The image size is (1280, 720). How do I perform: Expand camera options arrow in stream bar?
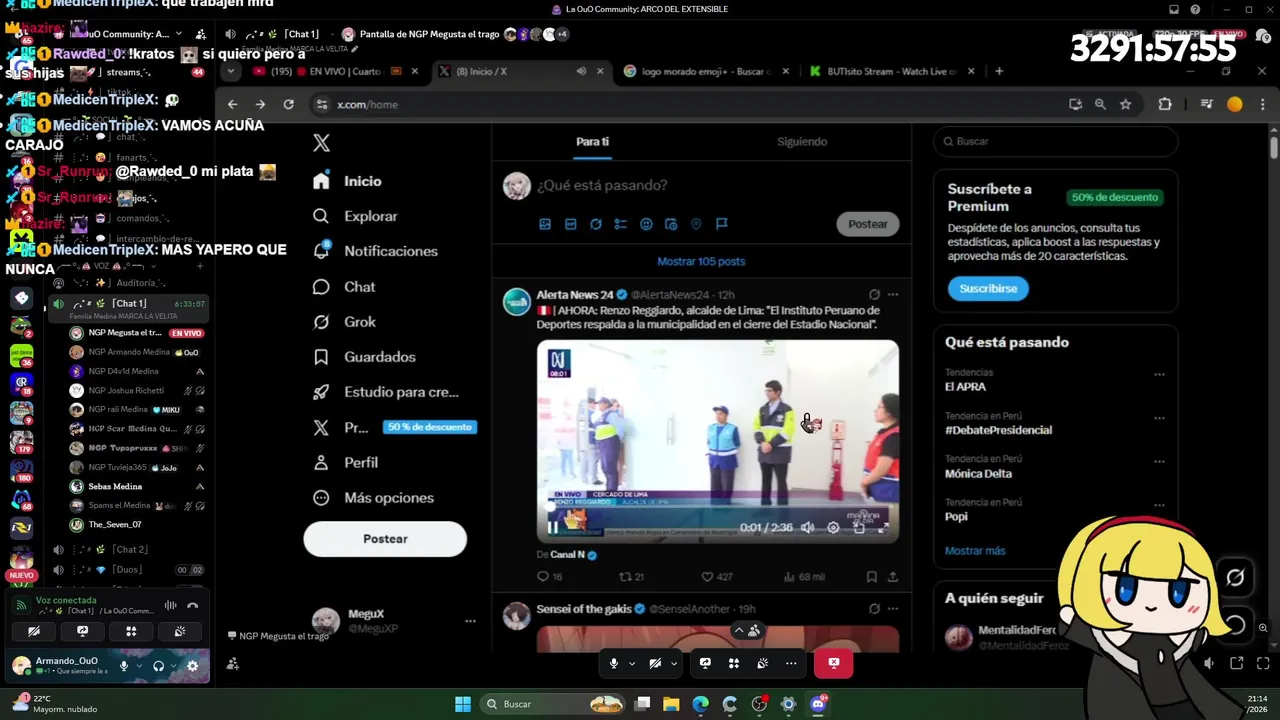tap(674, 663)
